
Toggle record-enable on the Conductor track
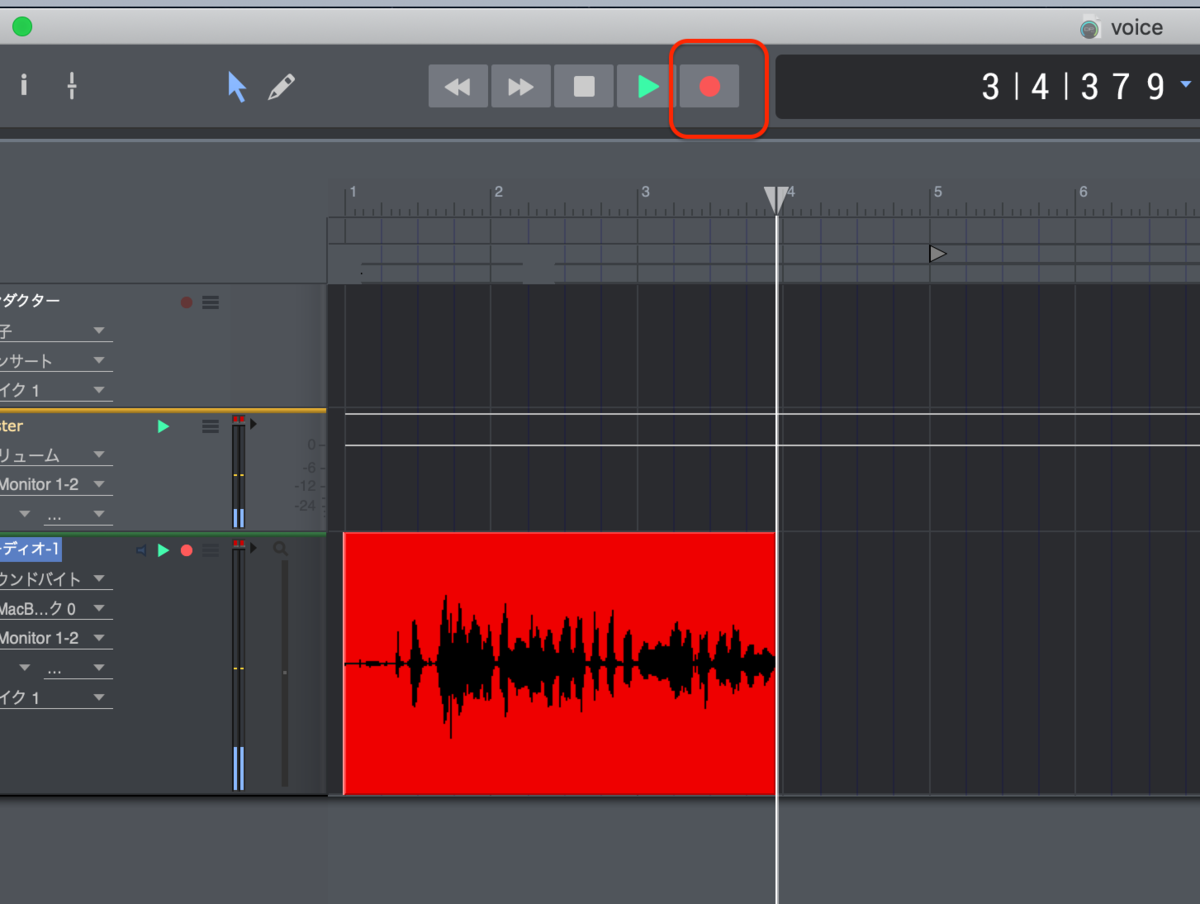186,302
